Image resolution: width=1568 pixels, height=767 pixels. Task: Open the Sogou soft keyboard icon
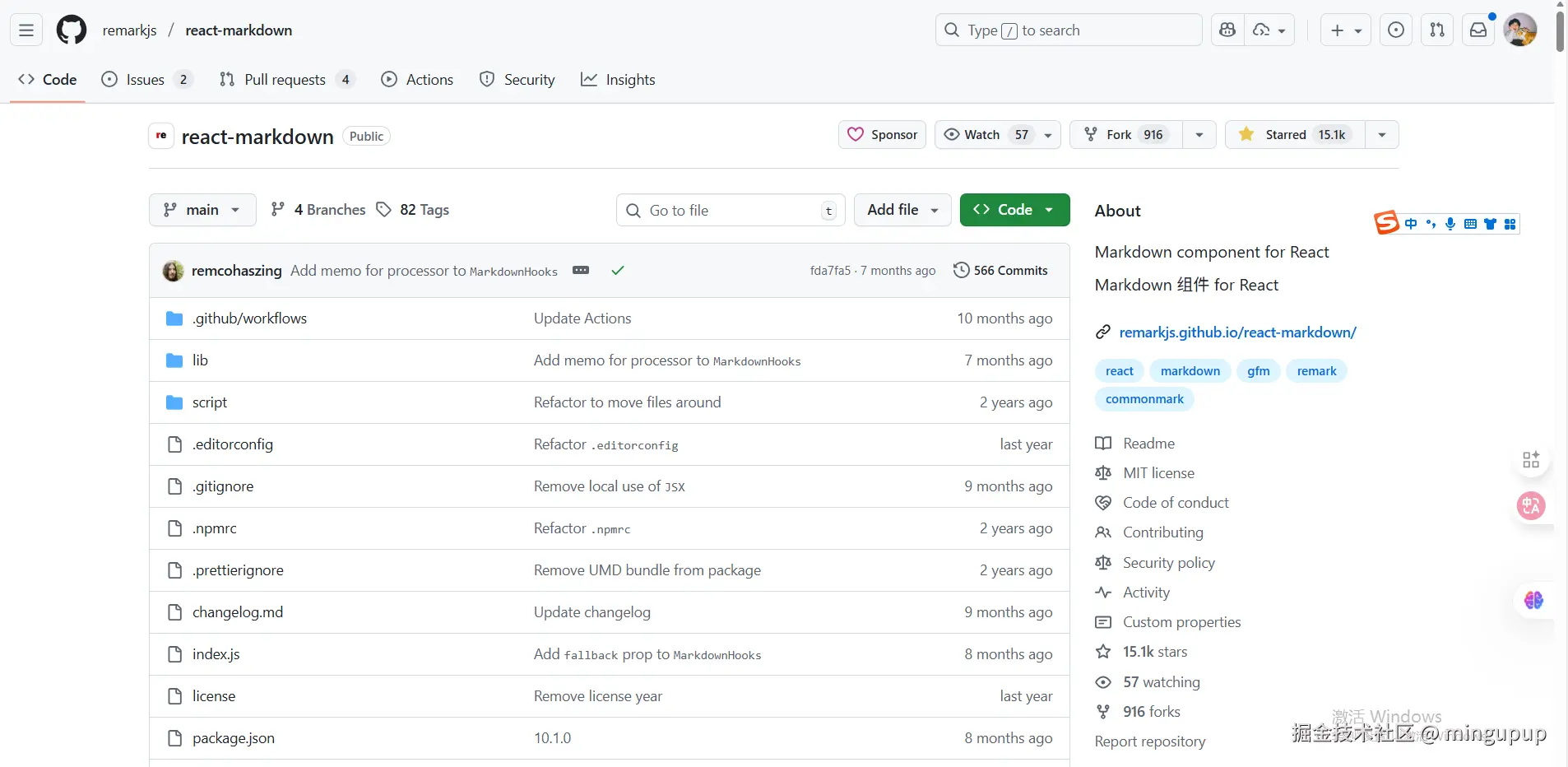(1470, 224)
